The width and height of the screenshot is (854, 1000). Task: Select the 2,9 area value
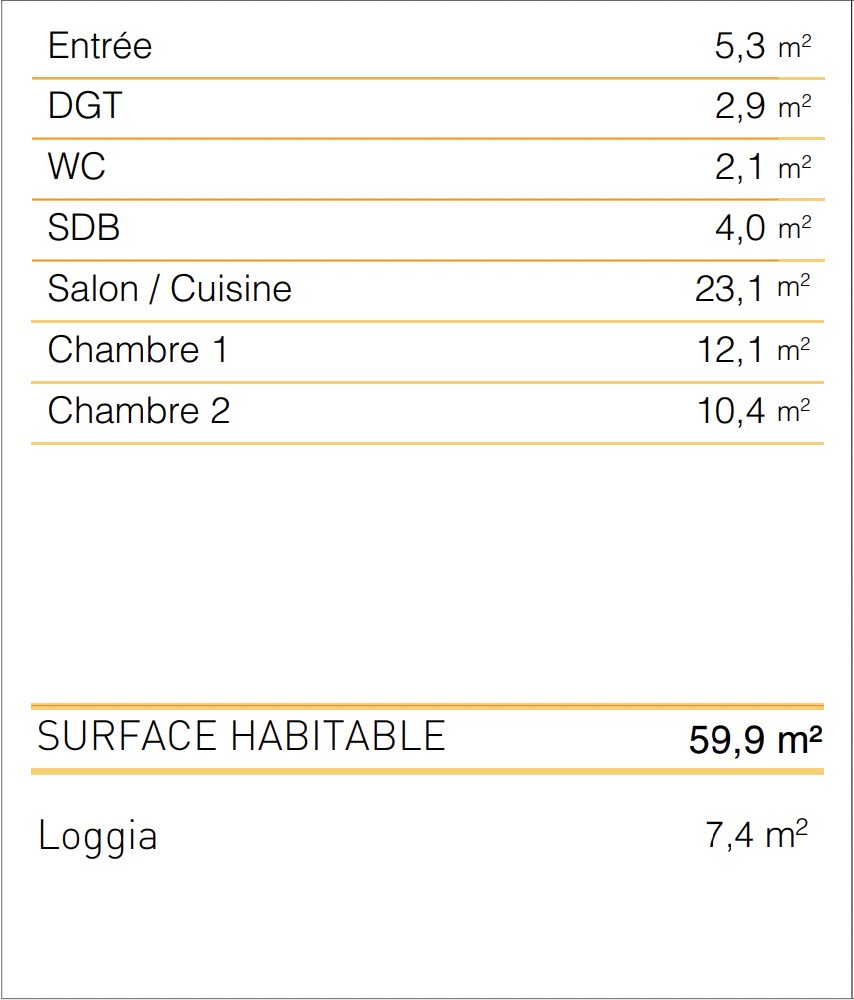740,107
